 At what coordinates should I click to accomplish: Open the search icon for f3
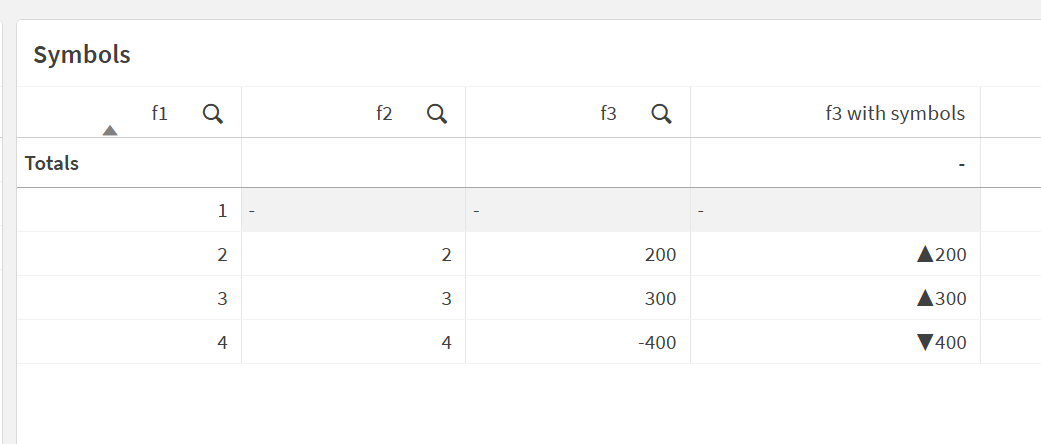point(661,114)
